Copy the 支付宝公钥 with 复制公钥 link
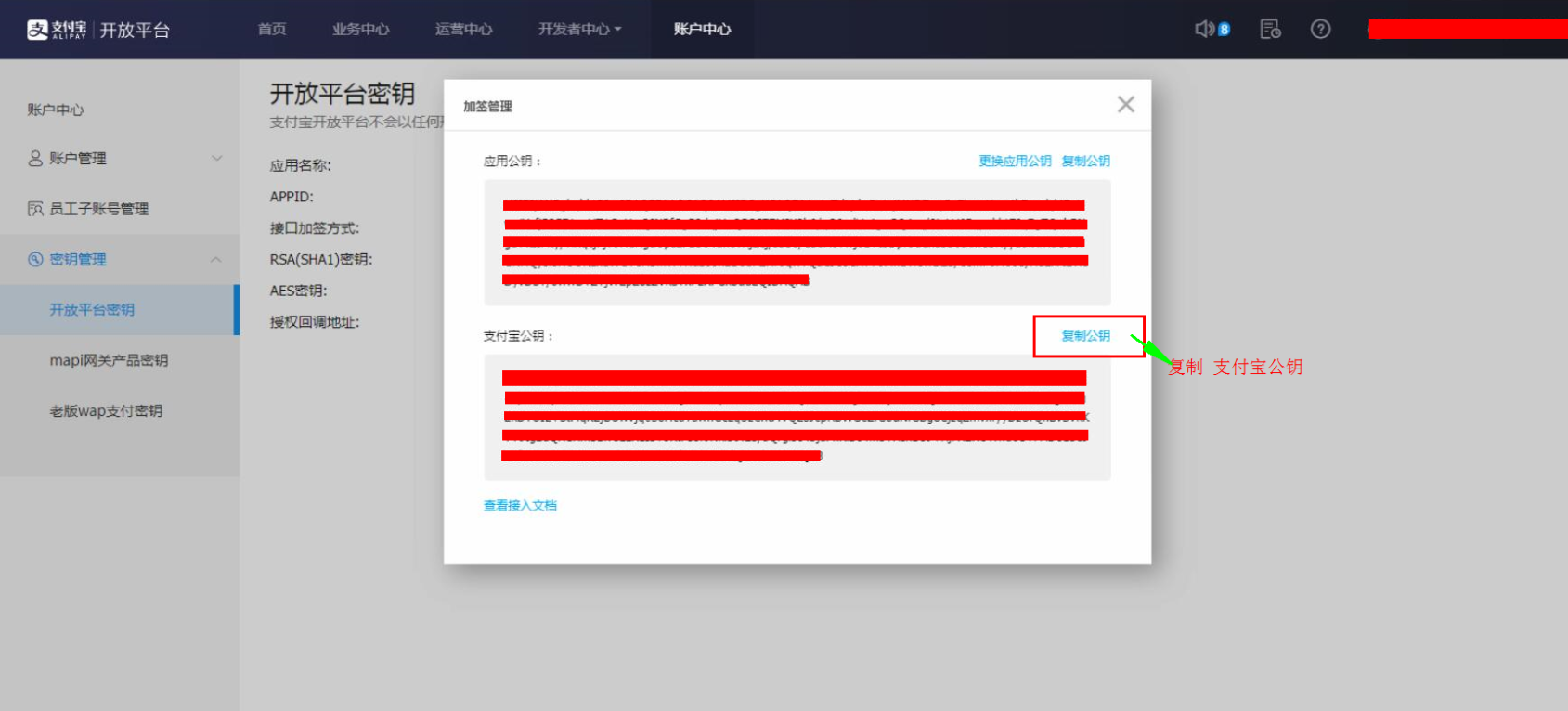This screenshot has width=1568, height=711. tap(1086, 336)
